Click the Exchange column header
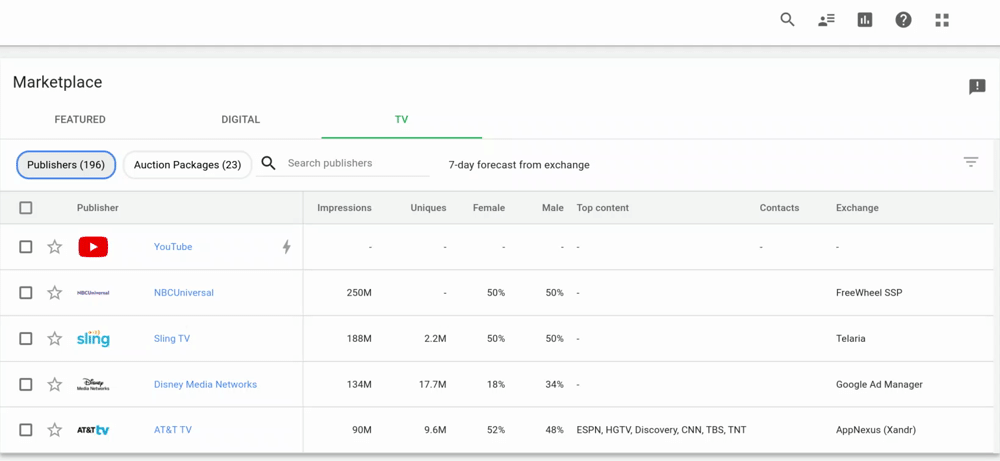 point(857,208)
